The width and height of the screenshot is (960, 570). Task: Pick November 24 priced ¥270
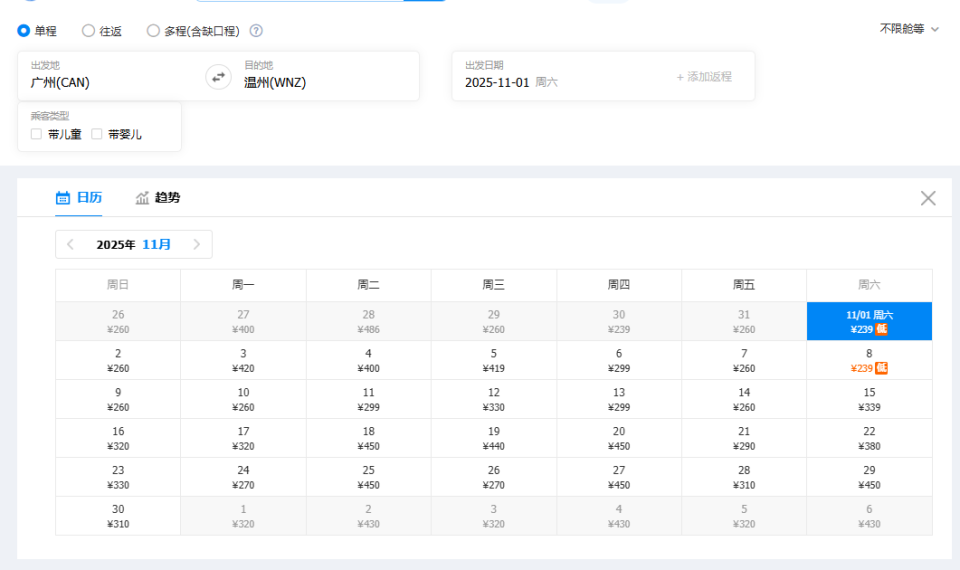click(243, 477)
